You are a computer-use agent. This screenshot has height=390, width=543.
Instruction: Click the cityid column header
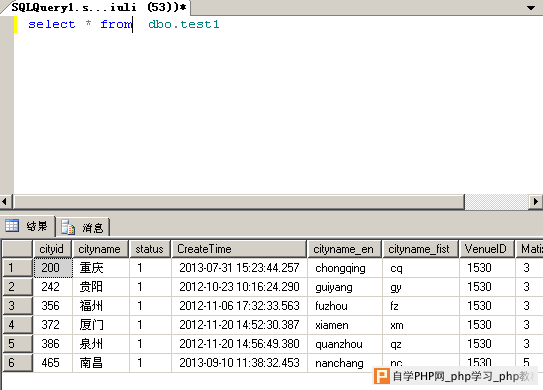[x=52, y=249]
